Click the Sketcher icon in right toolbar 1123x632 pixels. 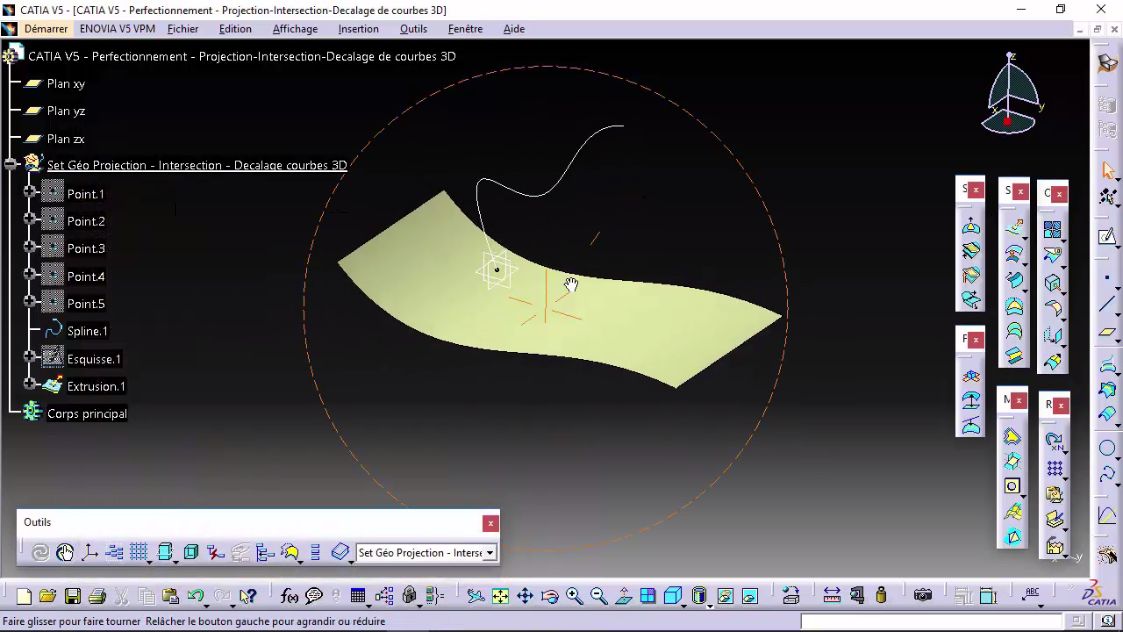click(x=1107, y=236)
